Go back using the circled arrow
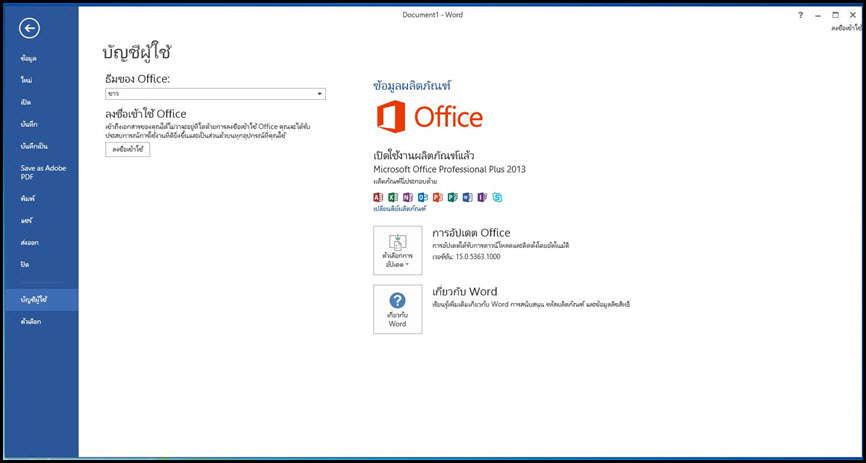This screenshot has height=463, width=866. pos(29,28)
